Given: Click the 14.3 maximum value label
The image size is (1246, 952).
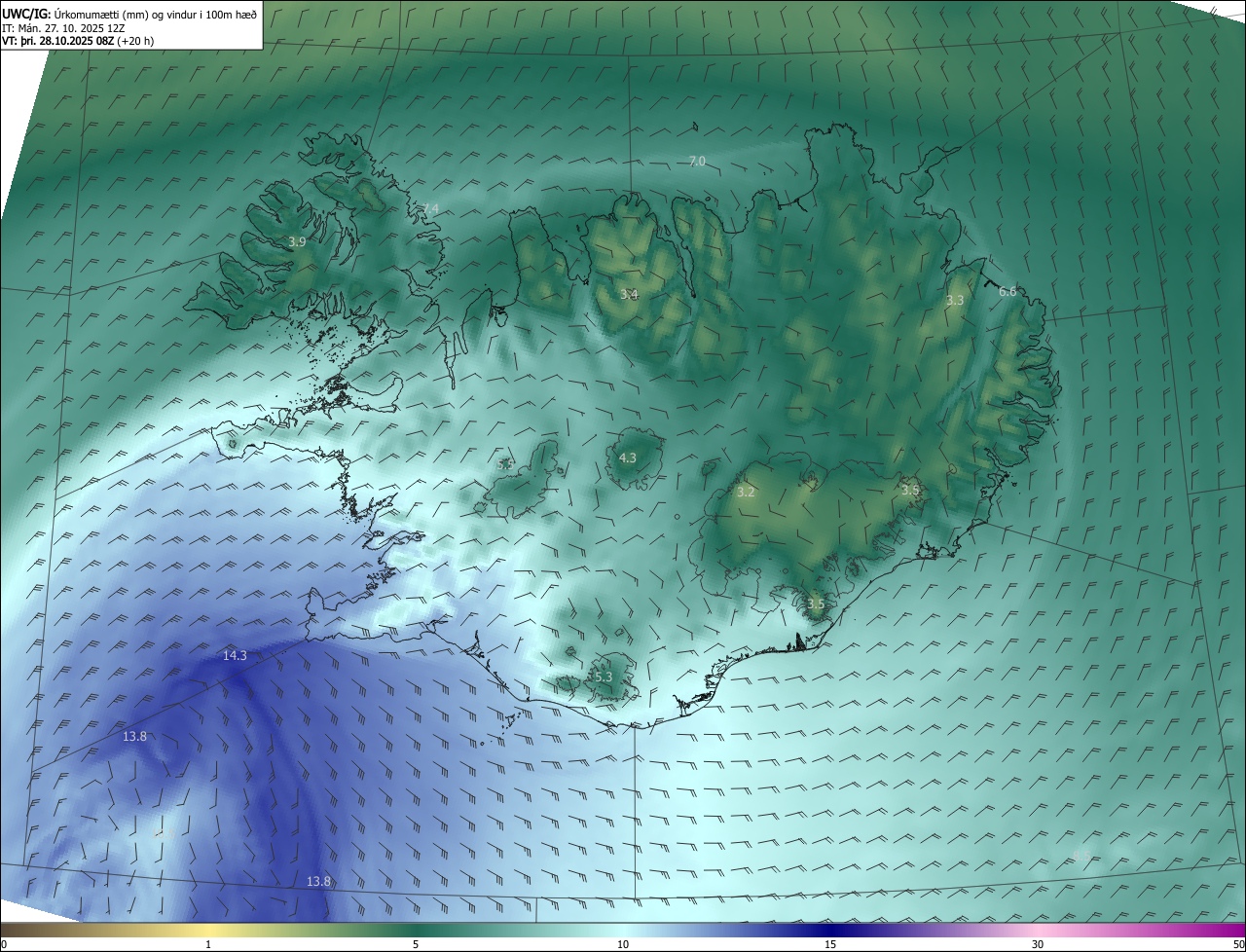Looking at the screenshot, I should [x=235, y=656].
